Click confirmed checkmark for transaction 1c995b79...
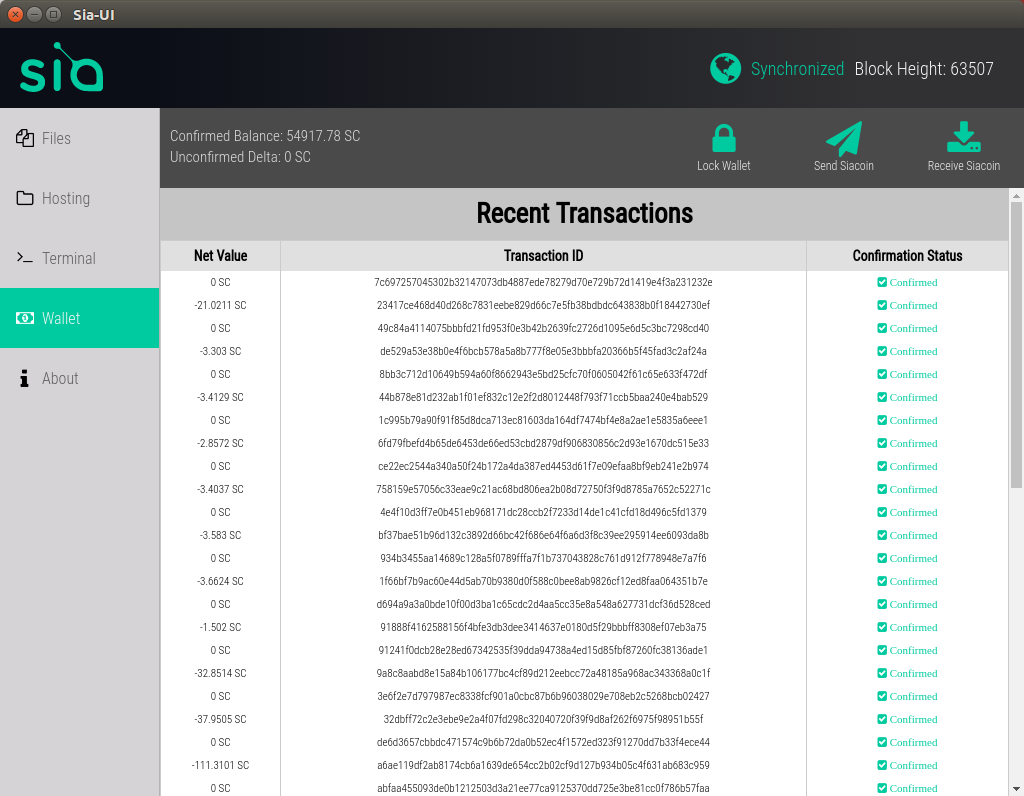The height and width of the screenshot is (796, 1024). tap(882, 420)
